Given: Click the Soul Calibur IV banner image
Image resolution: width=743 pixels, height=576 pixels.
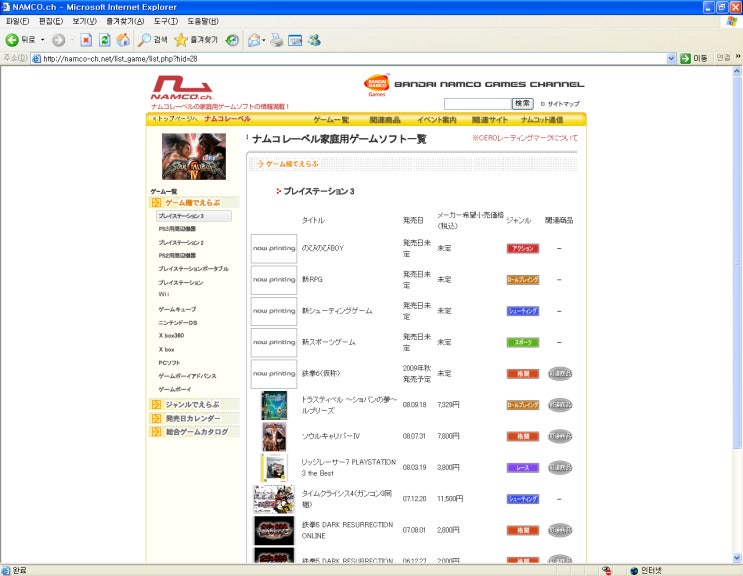Looking at the screenshot, I should pos(194,156).
